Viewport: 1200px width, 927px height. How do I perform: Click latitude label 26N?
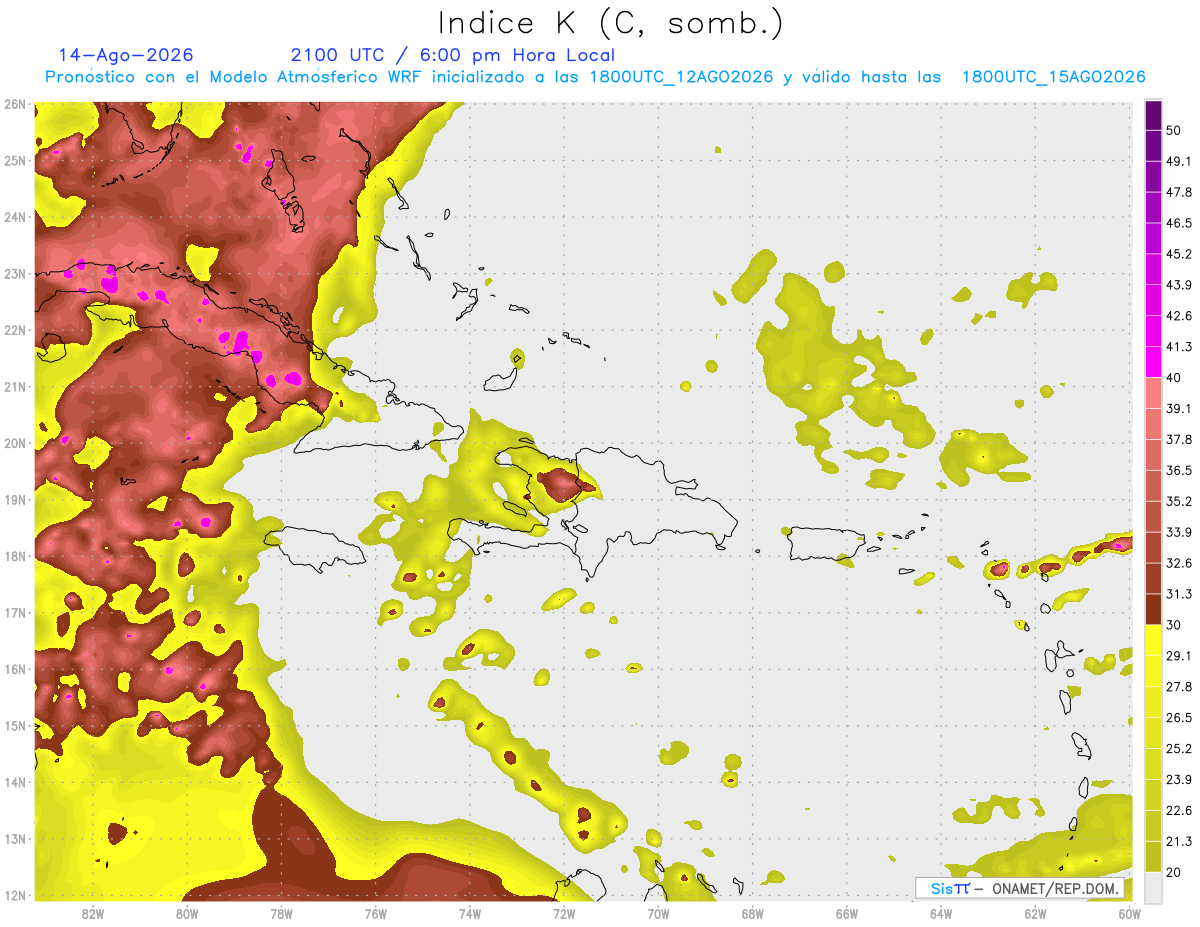[14, 104]
